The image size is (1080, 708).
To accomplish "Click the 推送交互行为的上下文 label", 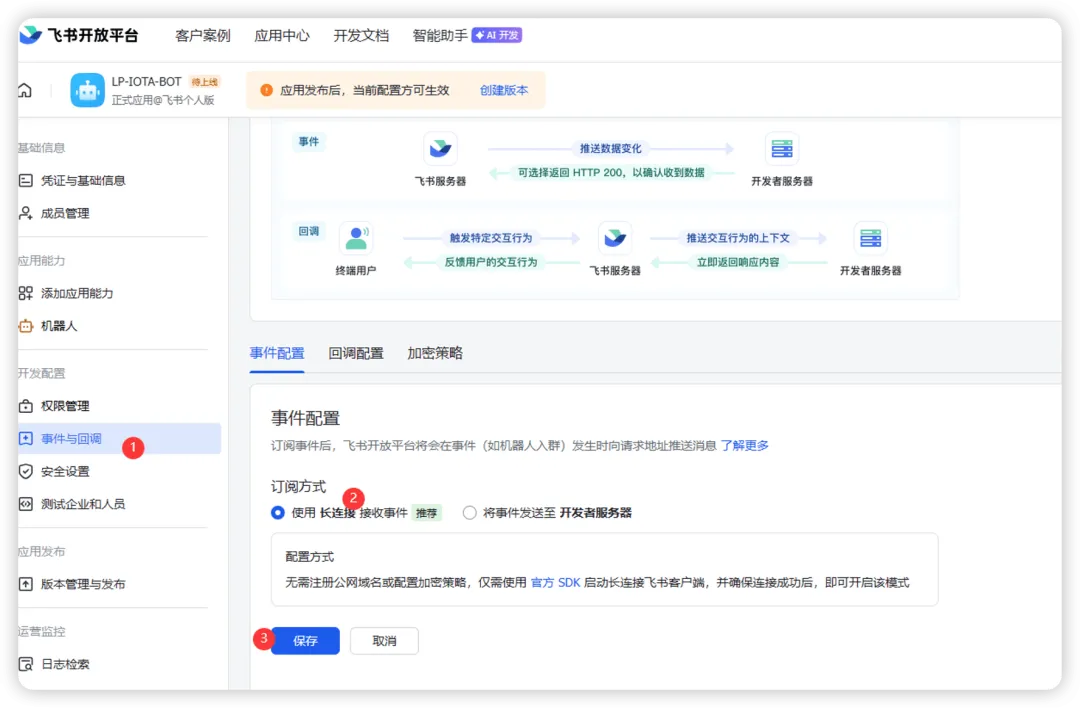I will click(738, 238).
